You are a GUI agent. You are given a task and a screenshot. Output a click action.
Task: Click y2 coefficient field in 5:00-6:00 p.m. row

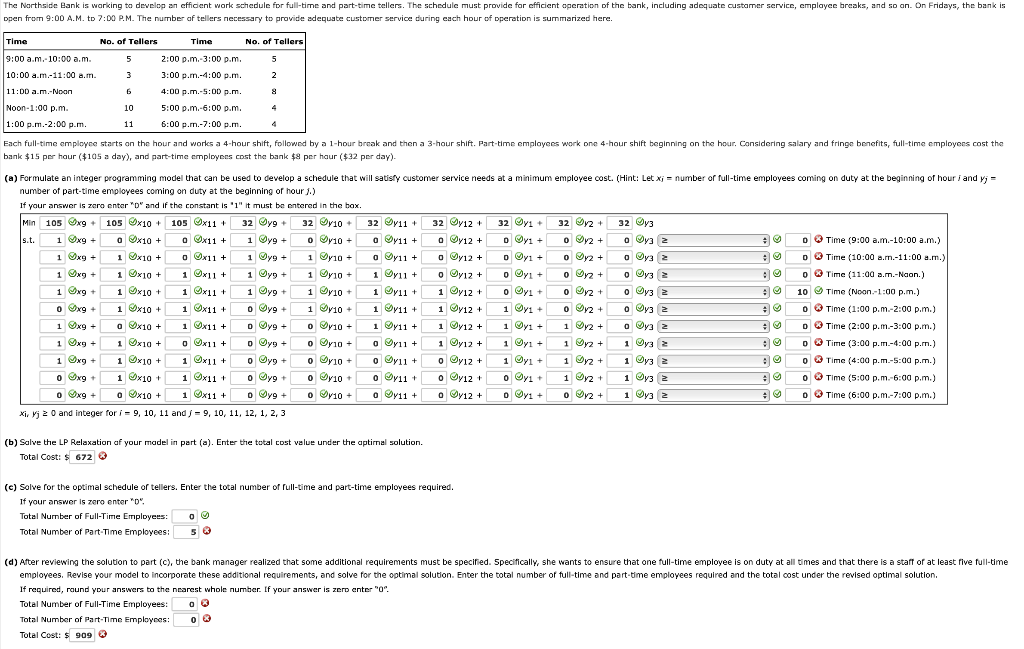[560, 378]
